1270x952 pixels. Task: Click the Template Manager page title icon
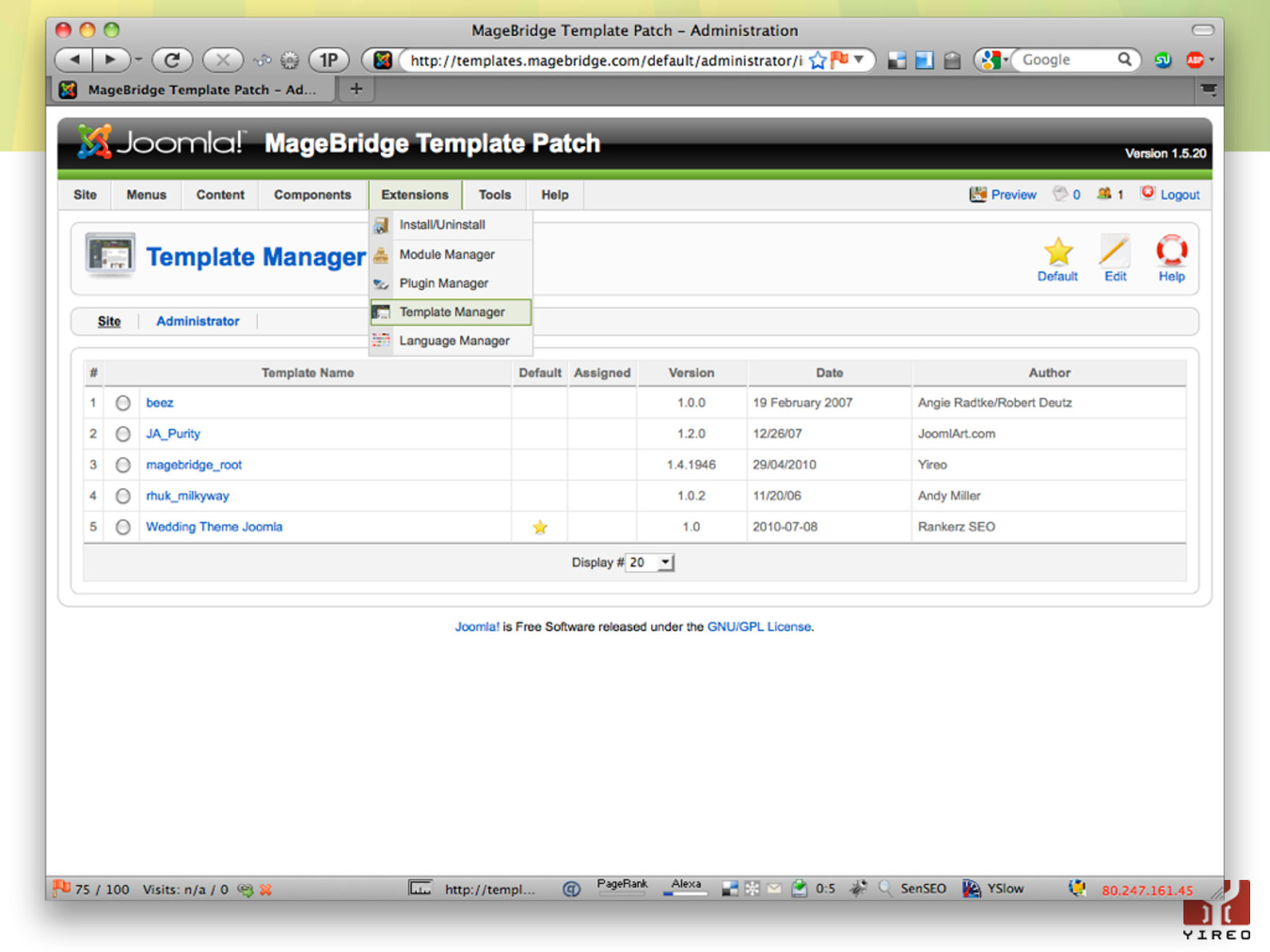[x=110, y=255]
